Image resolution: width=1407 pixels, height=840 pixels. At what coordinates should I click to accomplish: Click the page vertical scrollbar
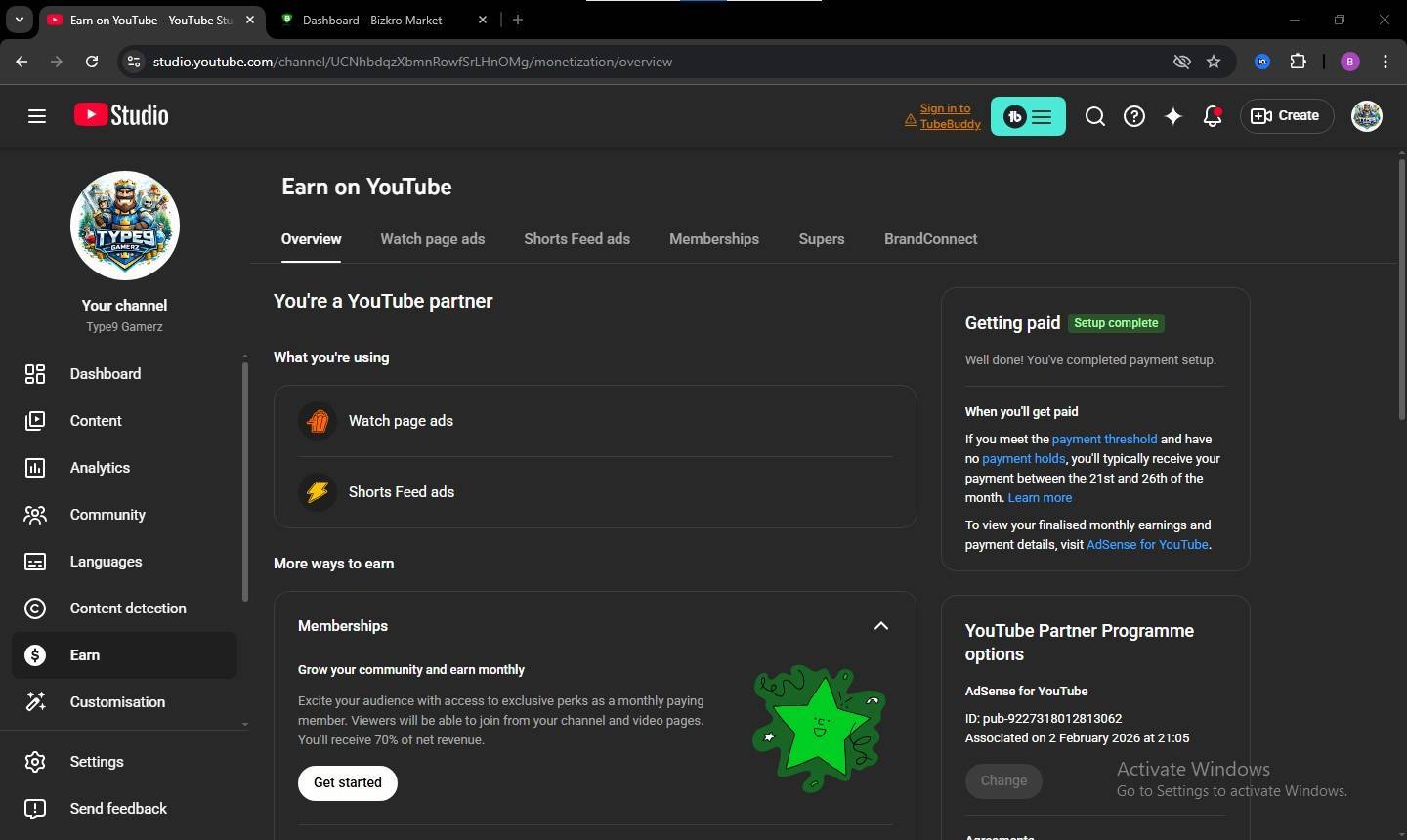[1401, 293]
